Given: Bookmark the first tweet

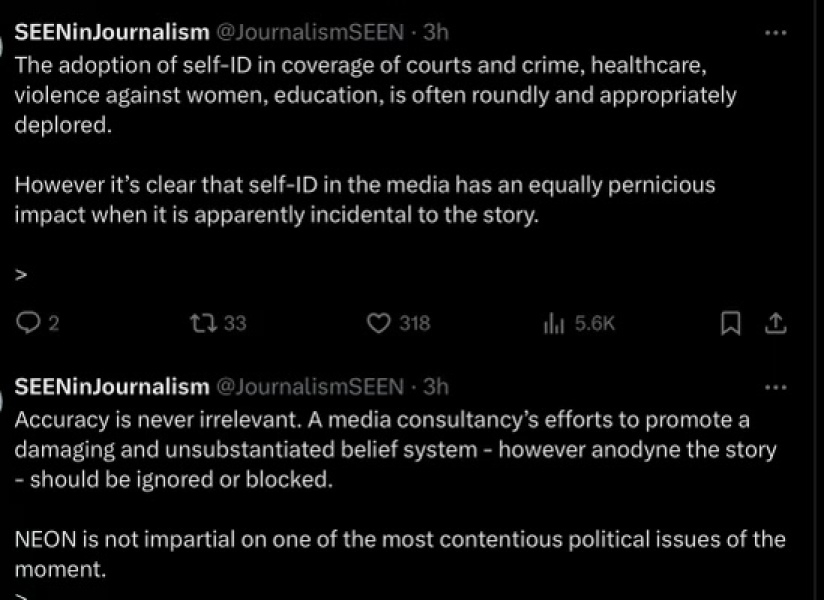Looking at the screenshot, I should pos(729,323).
